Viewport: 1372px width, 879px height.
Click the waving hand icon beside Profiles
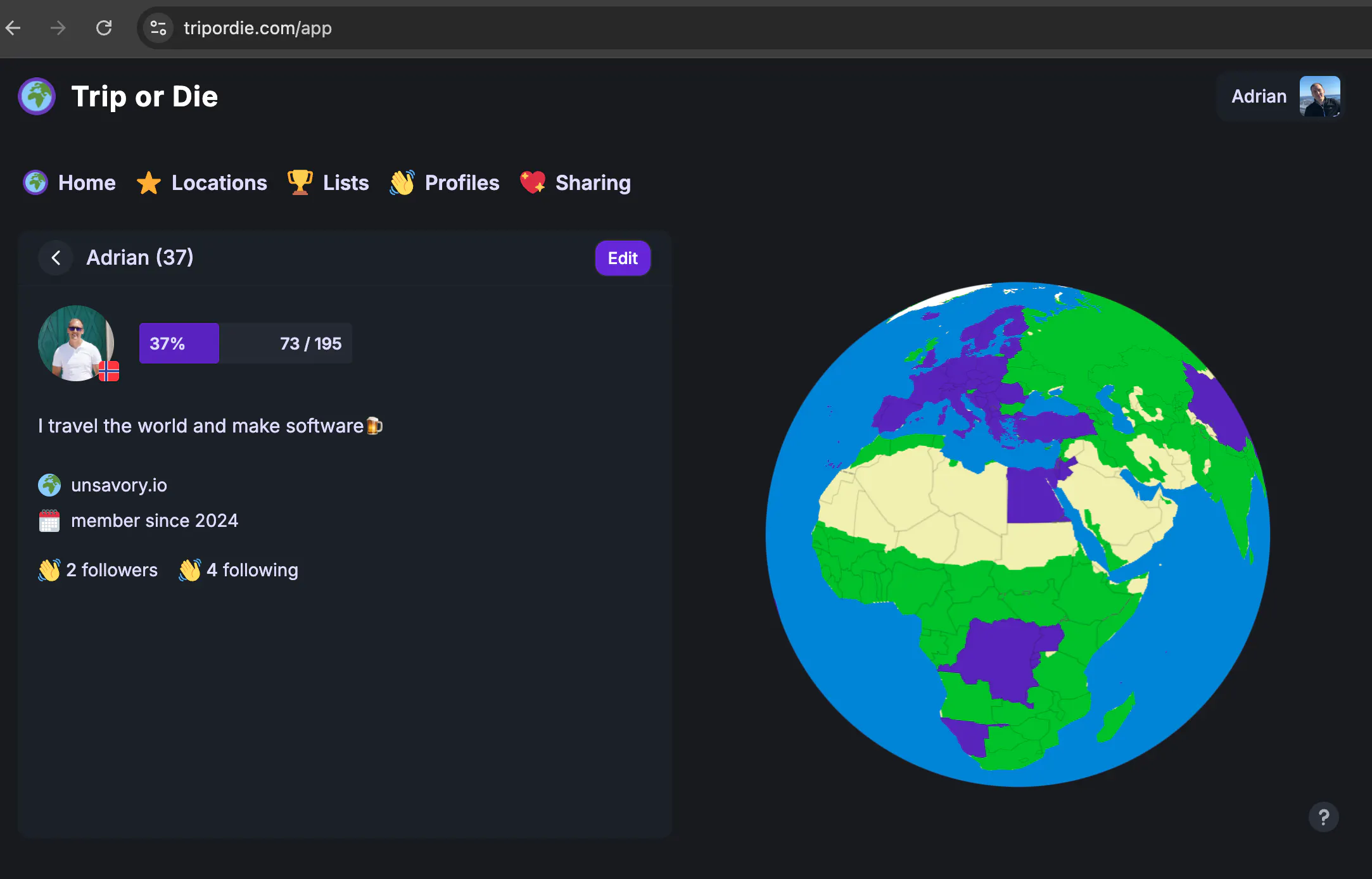402,182
